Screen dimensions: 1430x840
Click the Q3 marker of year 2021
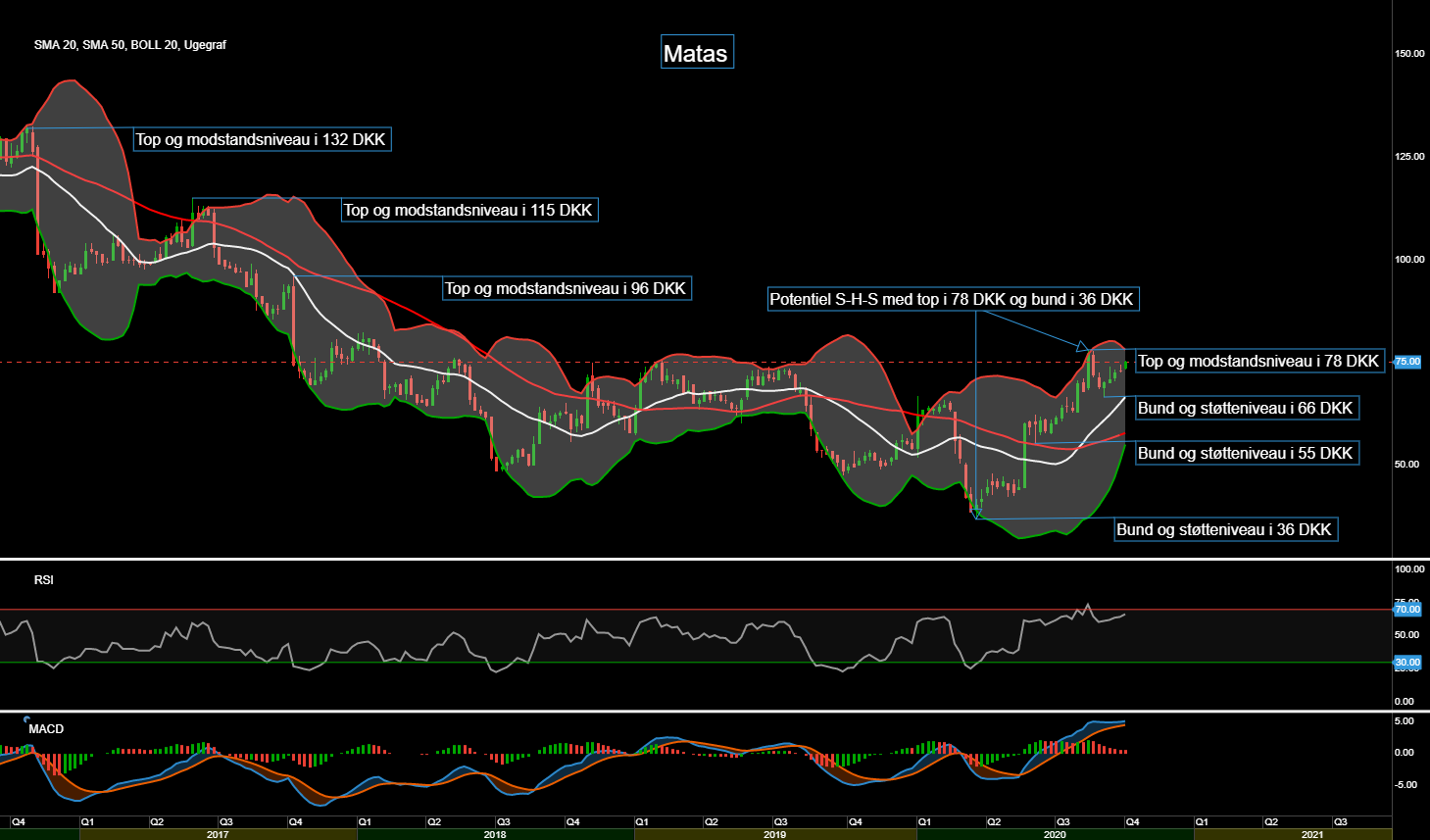1341,822
